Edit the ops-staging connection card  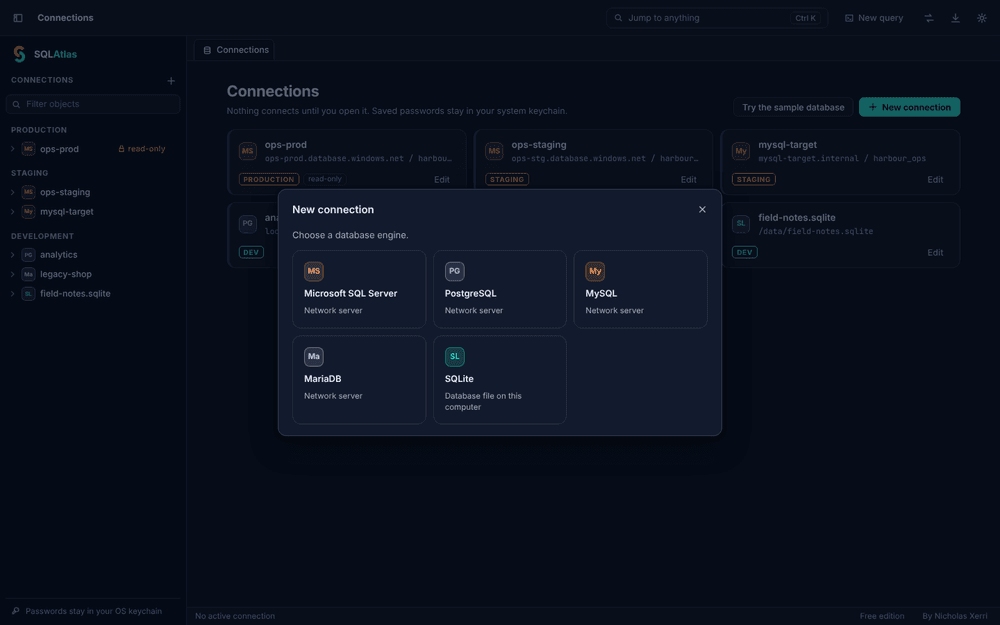pyautogui.click(x=688, y=180)
